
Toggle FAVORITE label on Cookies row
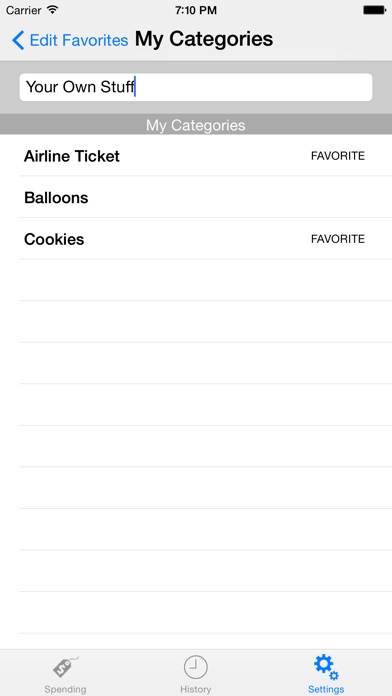(338, 239)
